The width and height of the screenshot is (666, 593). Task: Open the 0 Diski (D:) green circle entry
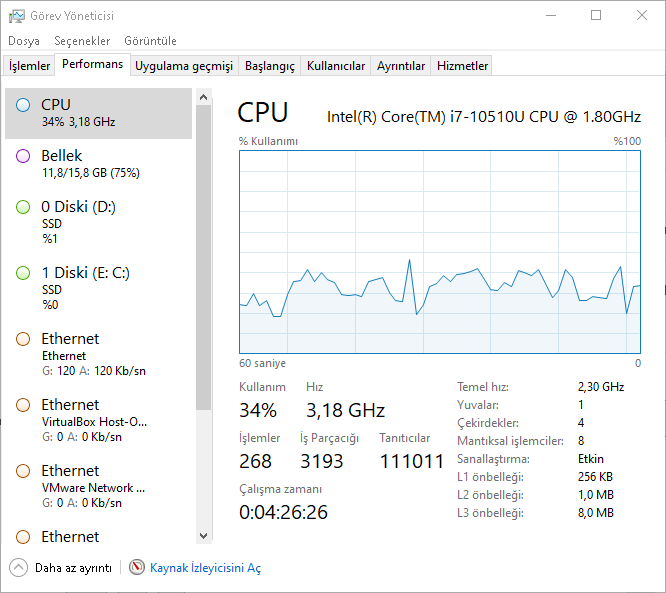23,207
